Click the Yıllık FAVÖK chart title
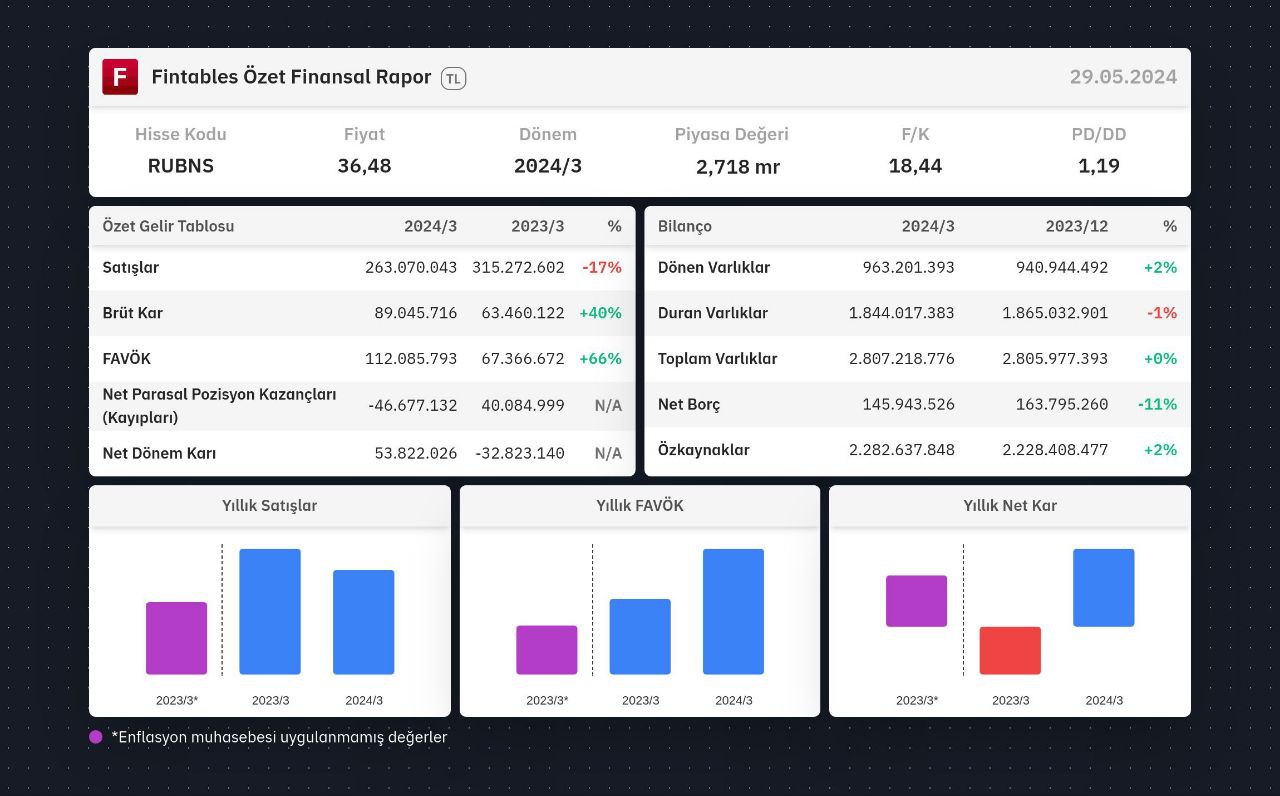 (x=640, y=506)
